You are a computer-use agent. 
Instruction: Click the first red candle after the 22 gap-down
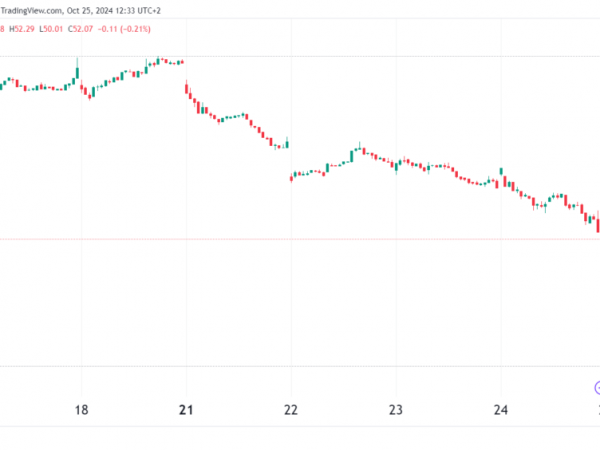pos(291,178)
